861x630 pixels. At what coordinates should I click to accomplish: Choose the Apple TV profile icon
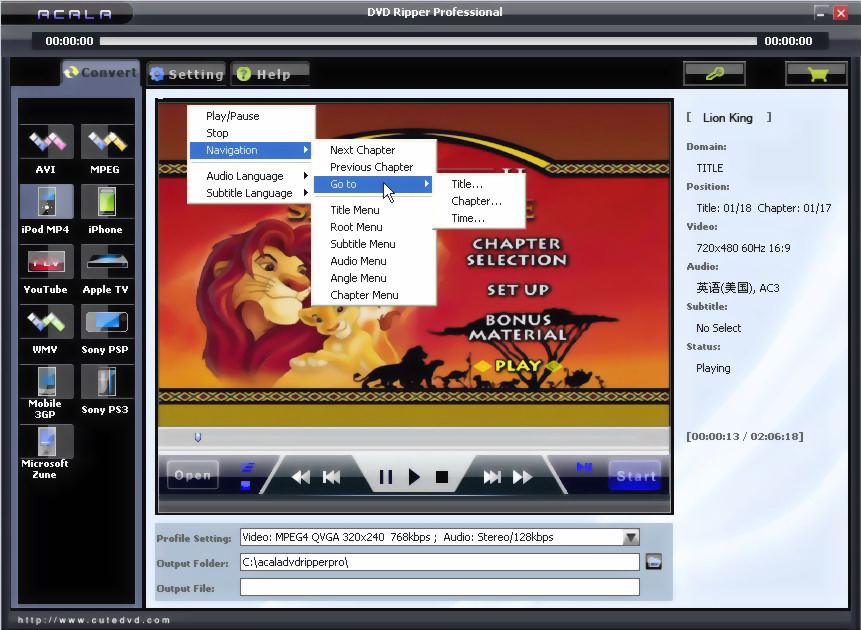pyautogui.click(x=105, y=263)
